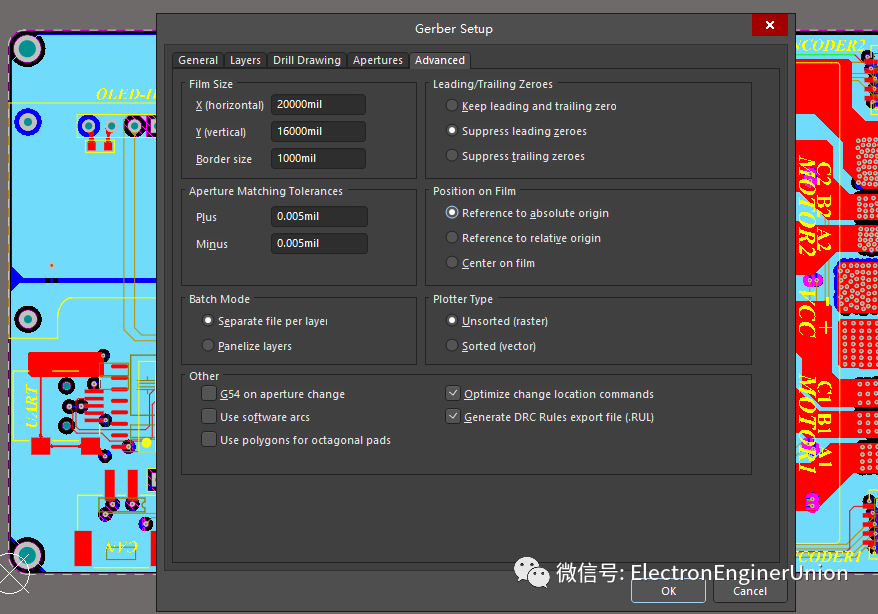Select Keep leading and trailing zero
The image size is (878, 614).
click(453, 106)
